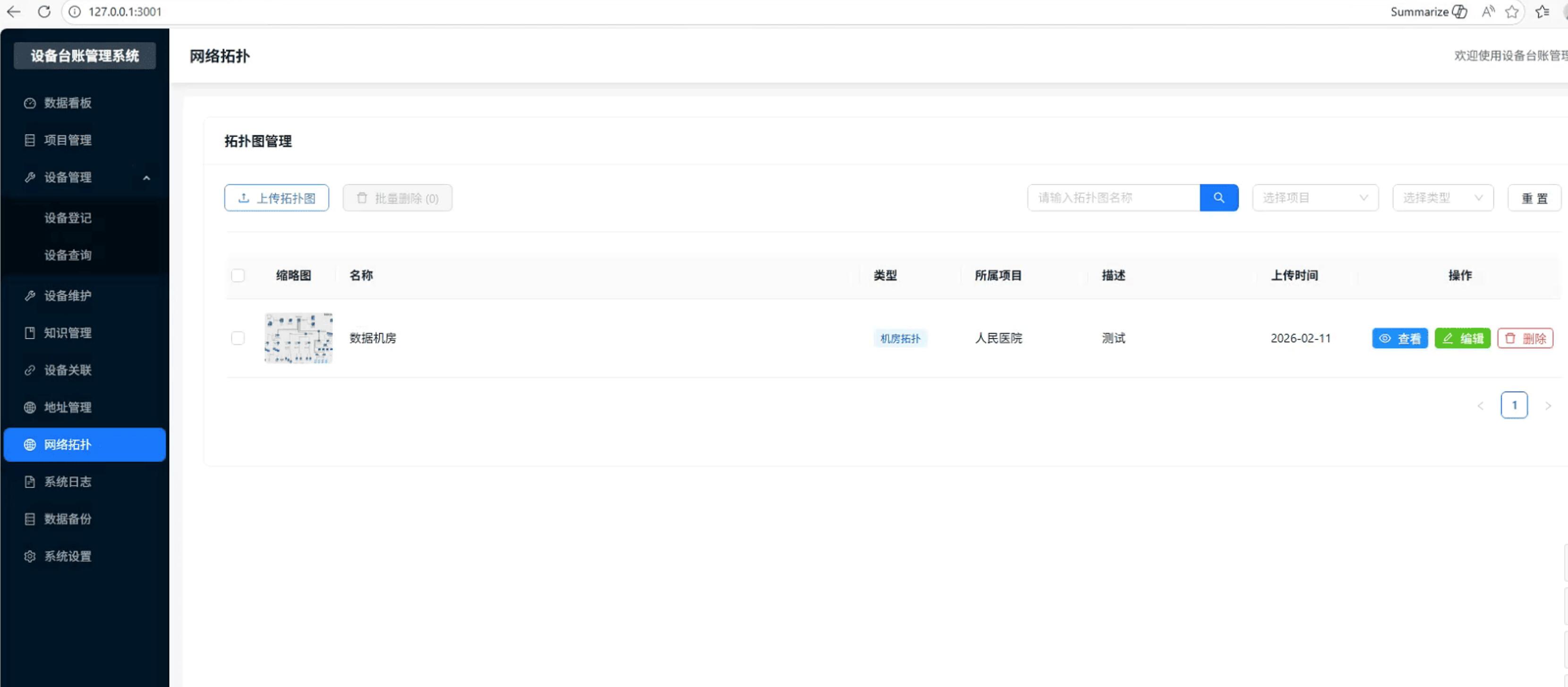Open the 选择类型 dropdown
This screenshot has width=1568, height=687.
click(x=1443, y=198)
